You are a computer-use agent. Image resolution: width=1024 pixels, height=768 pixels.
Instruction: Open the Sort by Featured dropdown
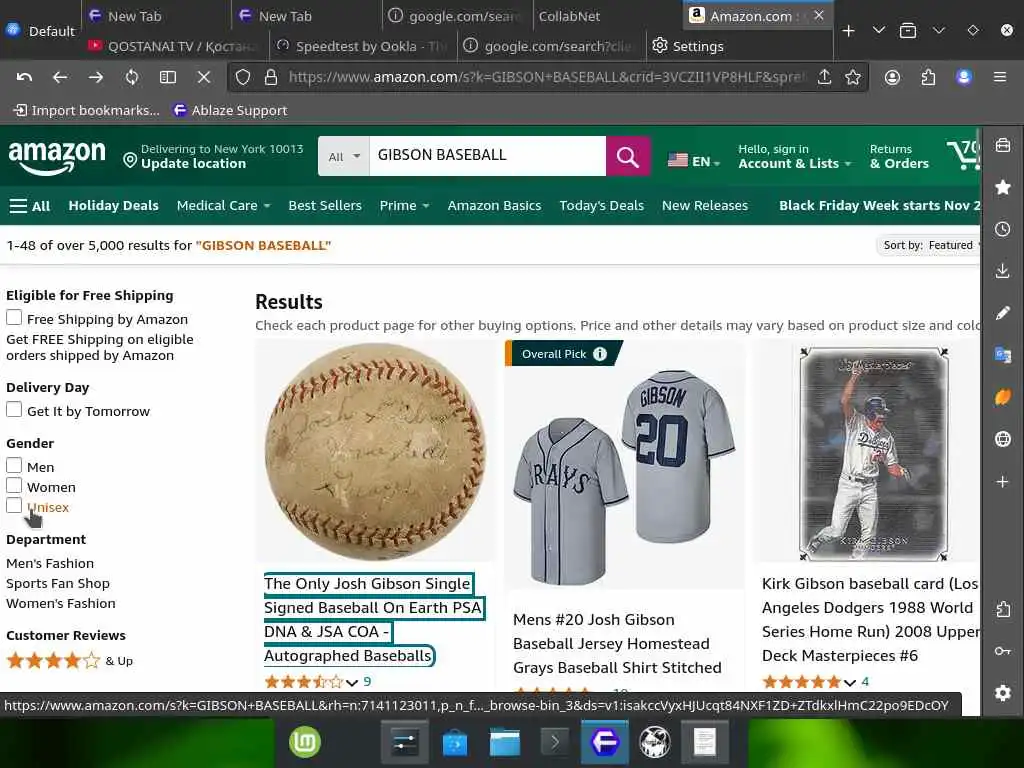[x=929, y=246]
